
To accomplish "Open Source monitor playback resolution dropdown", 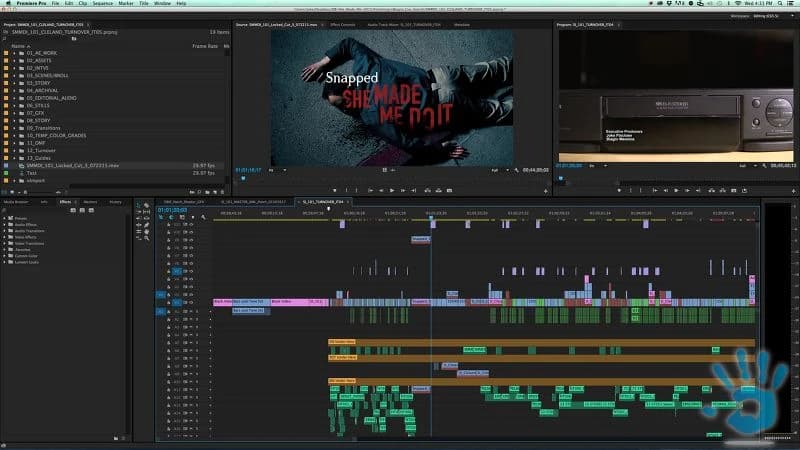I will (500, 170).
